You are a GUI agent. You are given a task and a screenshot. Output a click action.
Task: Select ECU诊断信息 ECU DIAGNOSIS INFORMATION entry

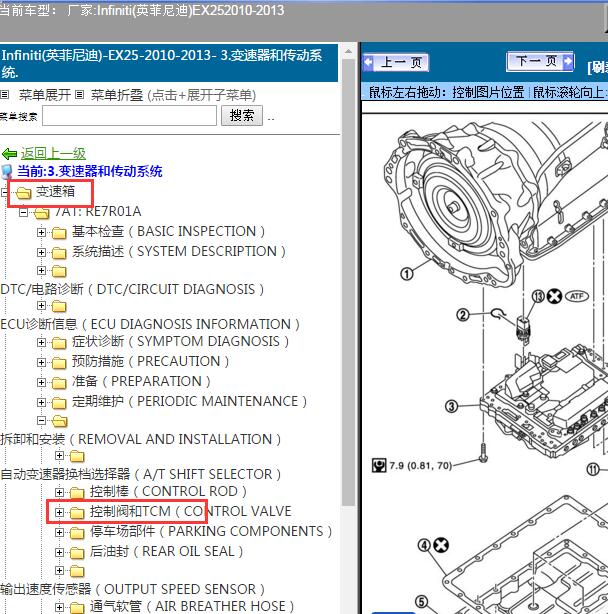[x=150, y=324]
